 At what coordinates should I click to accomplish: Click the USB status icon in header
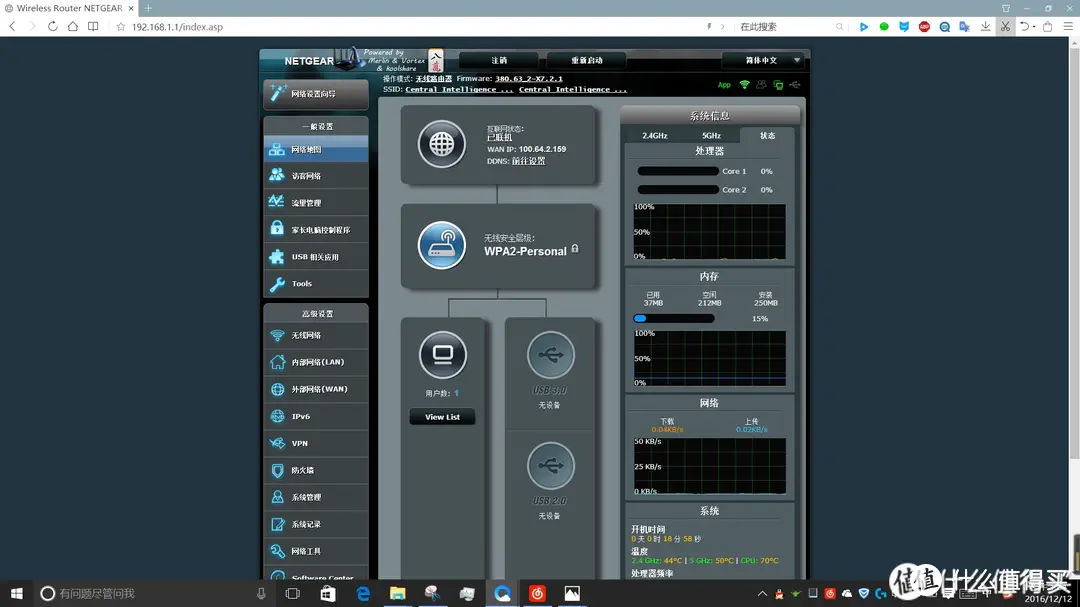coord(795,85)
